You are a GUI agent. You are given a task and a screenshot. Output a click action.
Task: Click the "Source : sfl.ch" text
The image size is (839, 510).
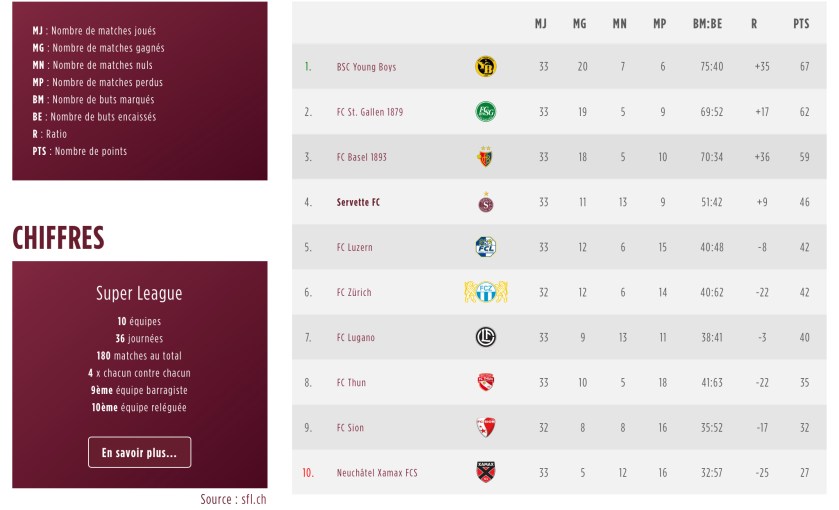233,498
